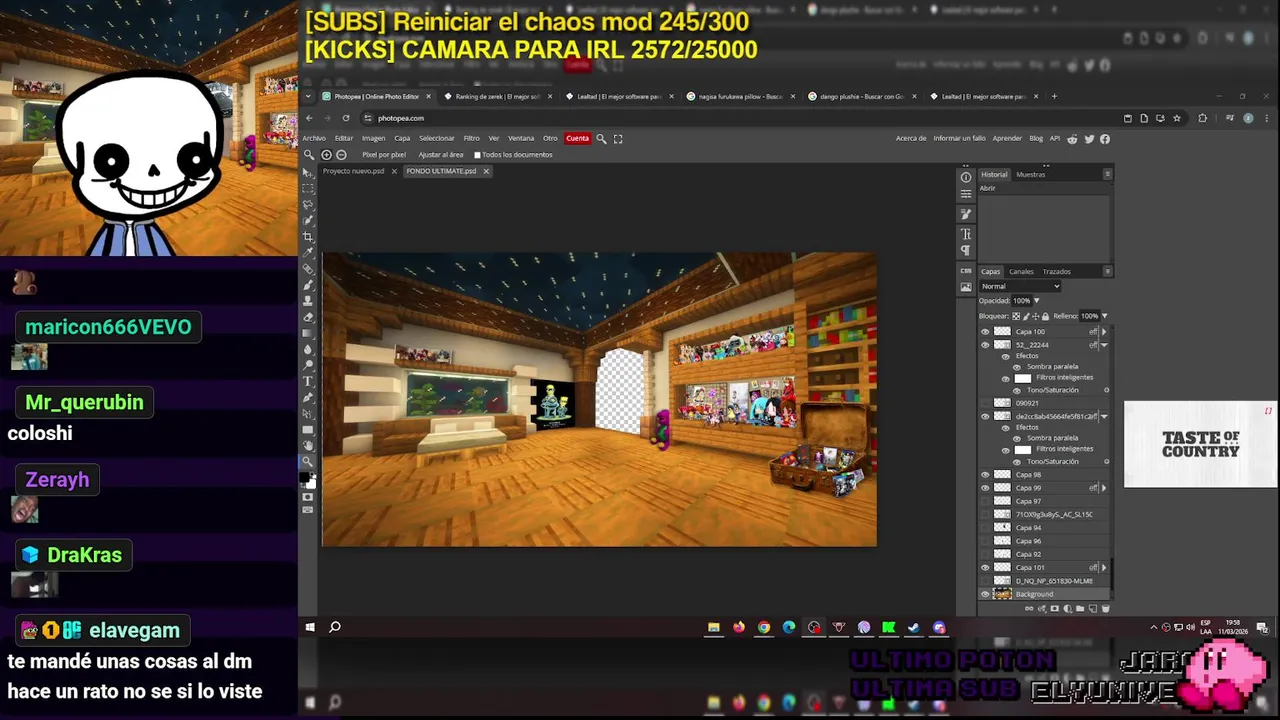Screen dimensions: 1280x720
Task: Open the Seleccionar menu
Action: pos(437,139)
